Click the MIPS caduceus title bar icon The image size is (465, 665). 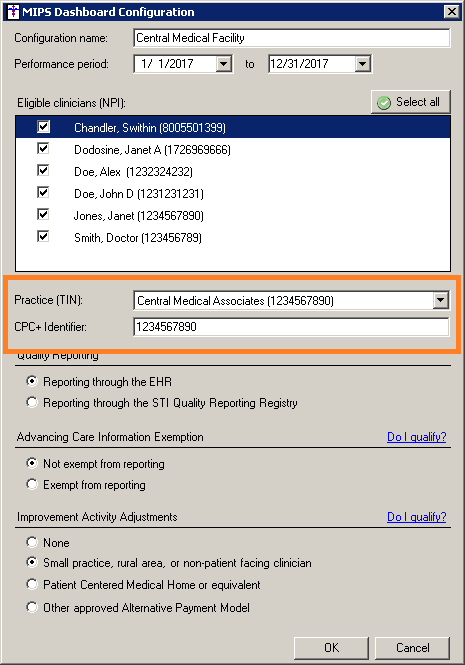(x=13, y=11)
